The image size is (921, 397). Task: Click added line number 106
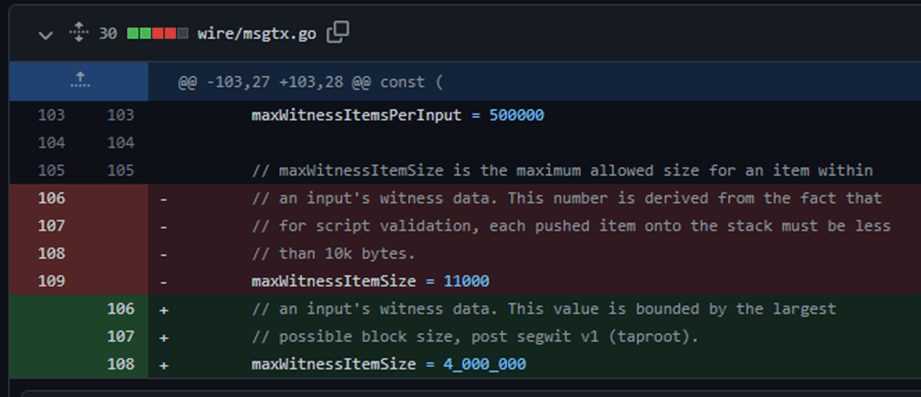(x=120, y=309)
